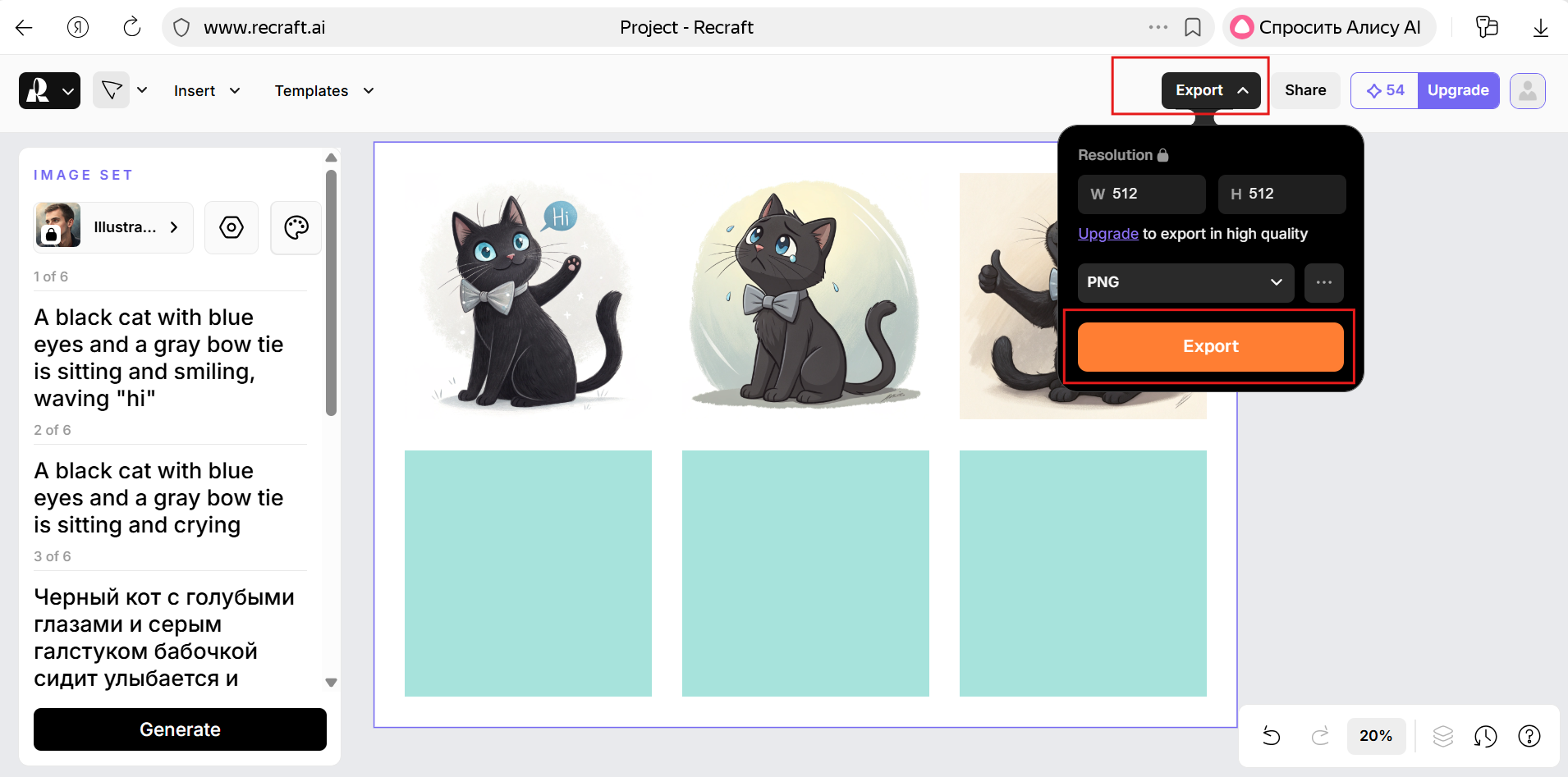Open the history clock icon

[1485, 736]
